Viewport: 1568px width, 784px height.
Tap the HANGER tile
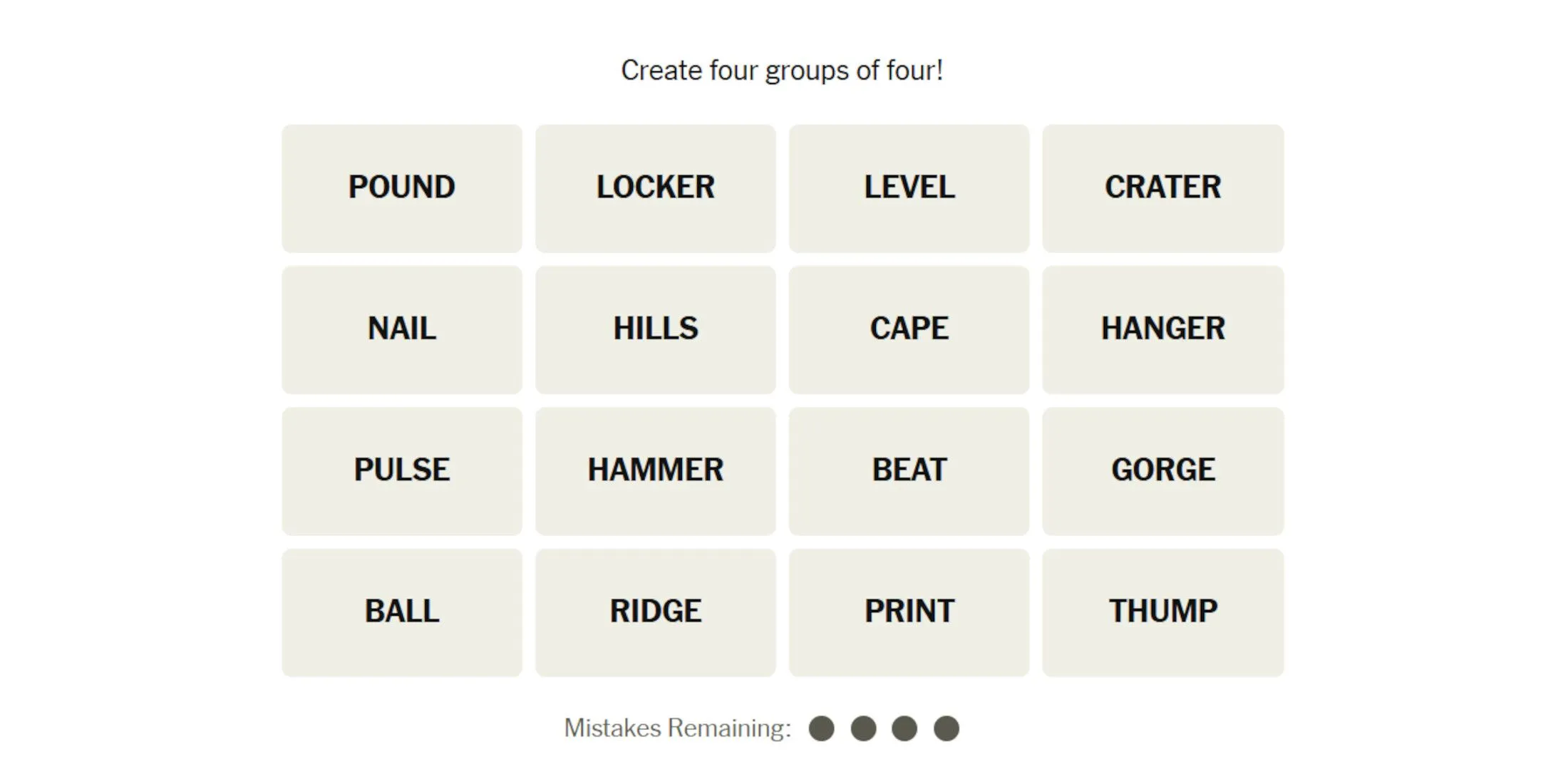coord(1162,329)
